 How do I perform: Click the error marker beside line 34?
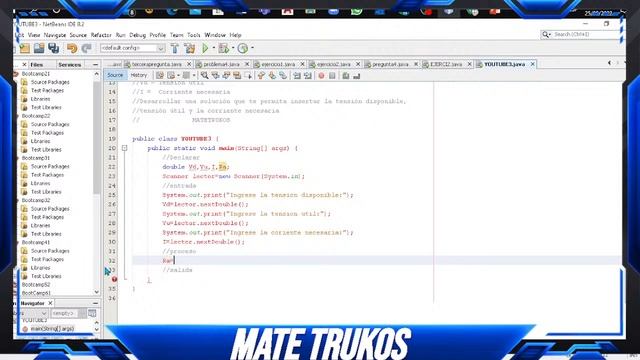click(x=114, y=279)
